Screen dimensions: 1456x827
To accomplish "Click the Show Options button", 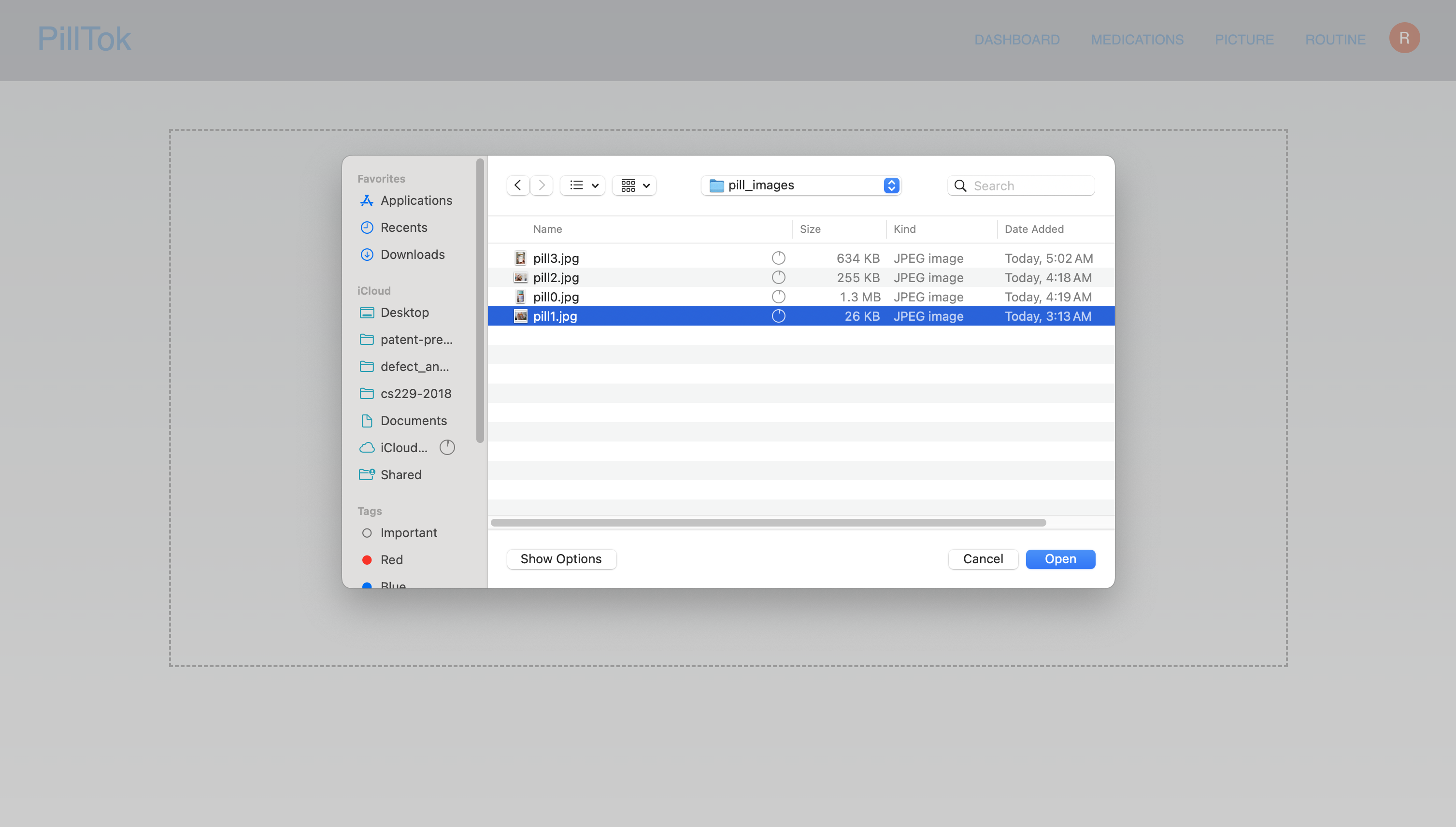I will click(x=560, y=559).
